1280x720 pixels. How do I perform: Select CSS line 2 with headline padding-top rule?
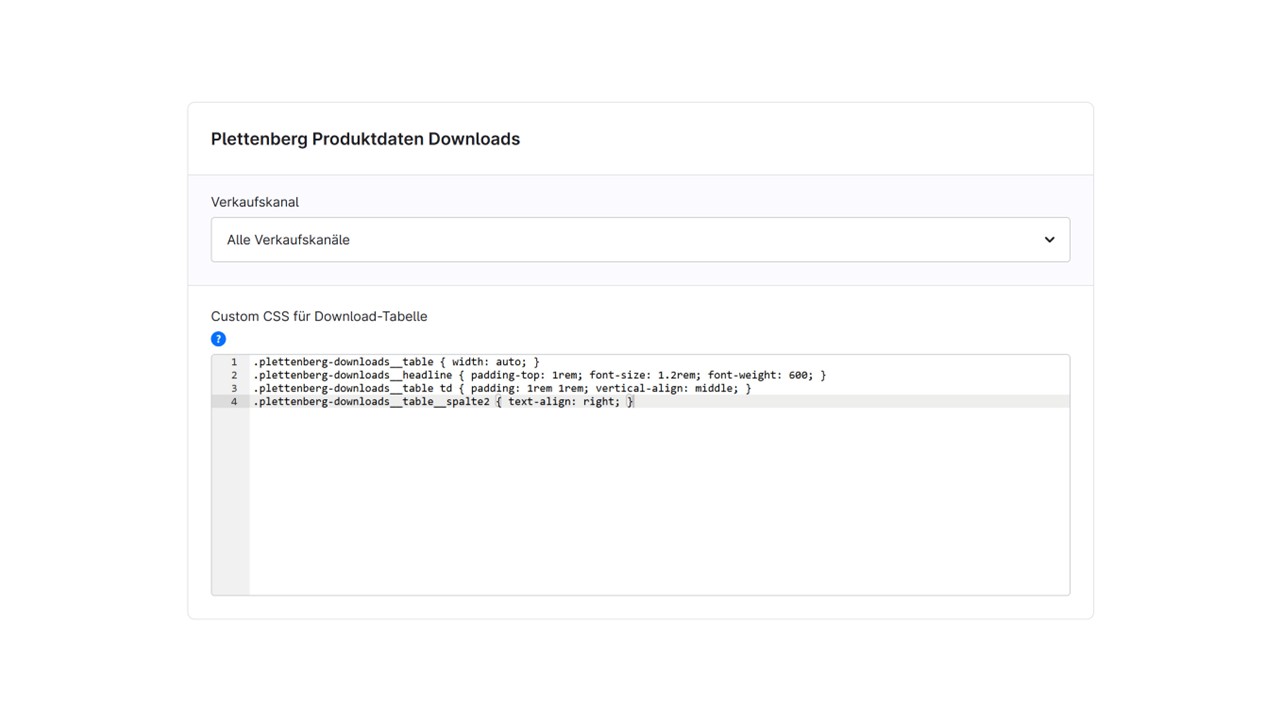[540, 375]
